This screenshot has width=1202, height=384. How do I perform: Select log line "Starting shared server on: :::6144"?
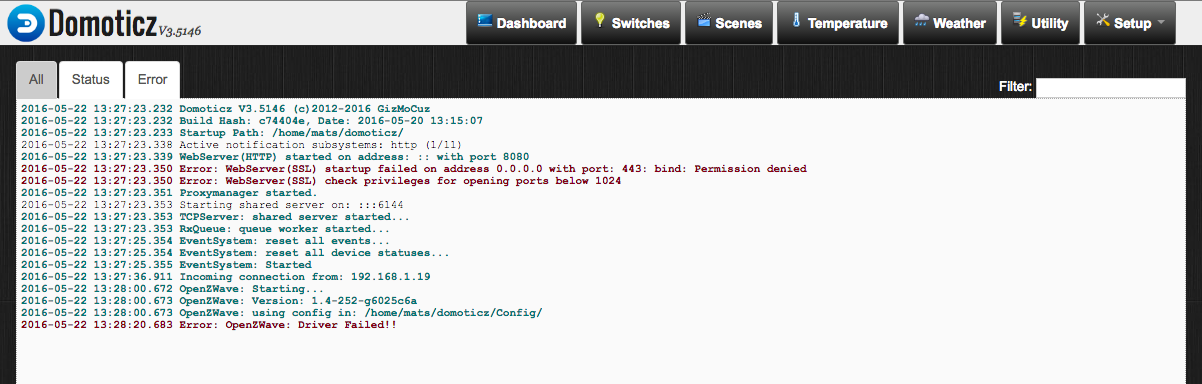(x=212, y=204)
